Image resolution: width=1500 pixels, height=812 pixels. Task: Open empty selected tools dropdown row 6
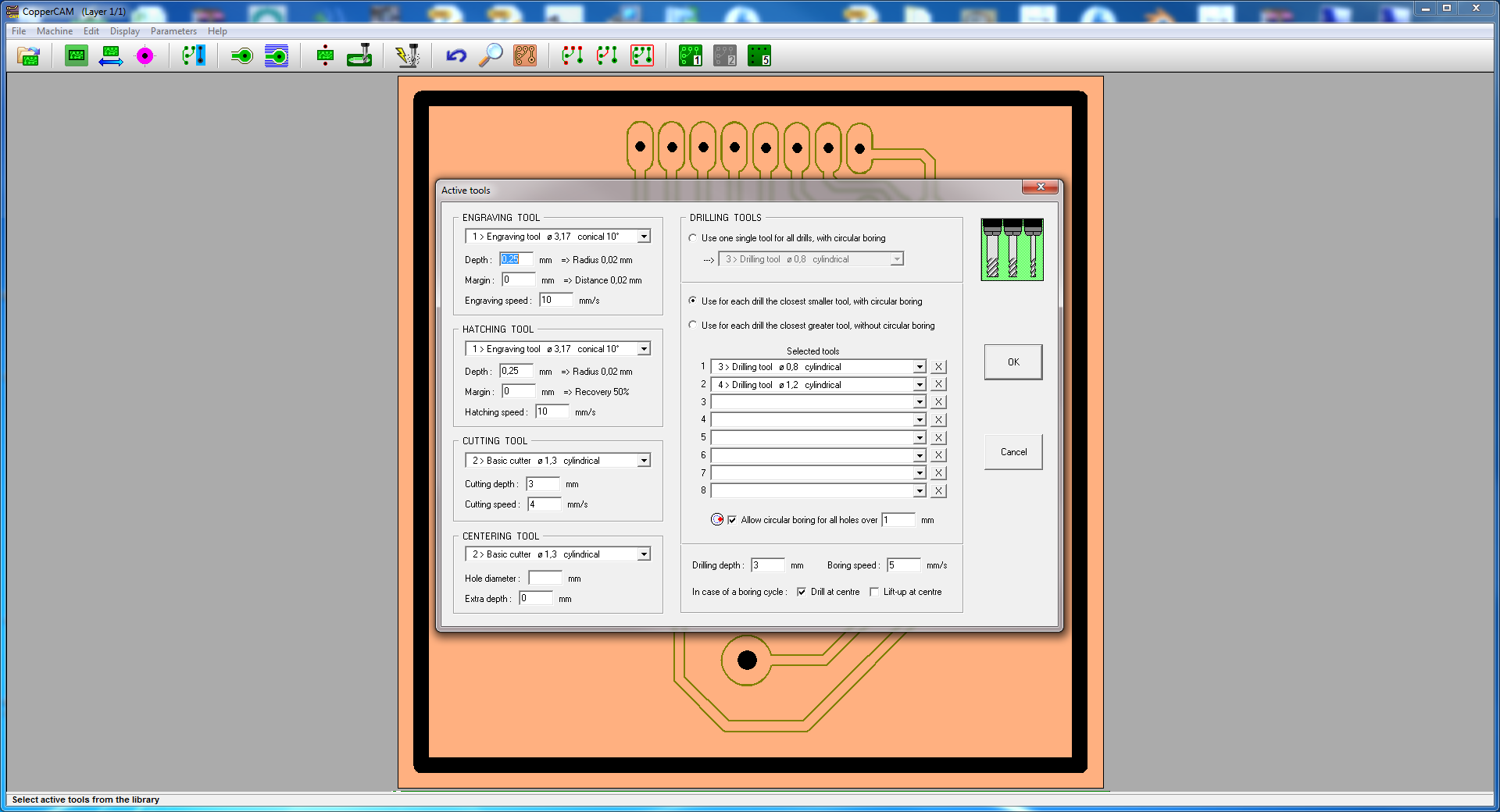pyautogui.click(x=920, y=455)
